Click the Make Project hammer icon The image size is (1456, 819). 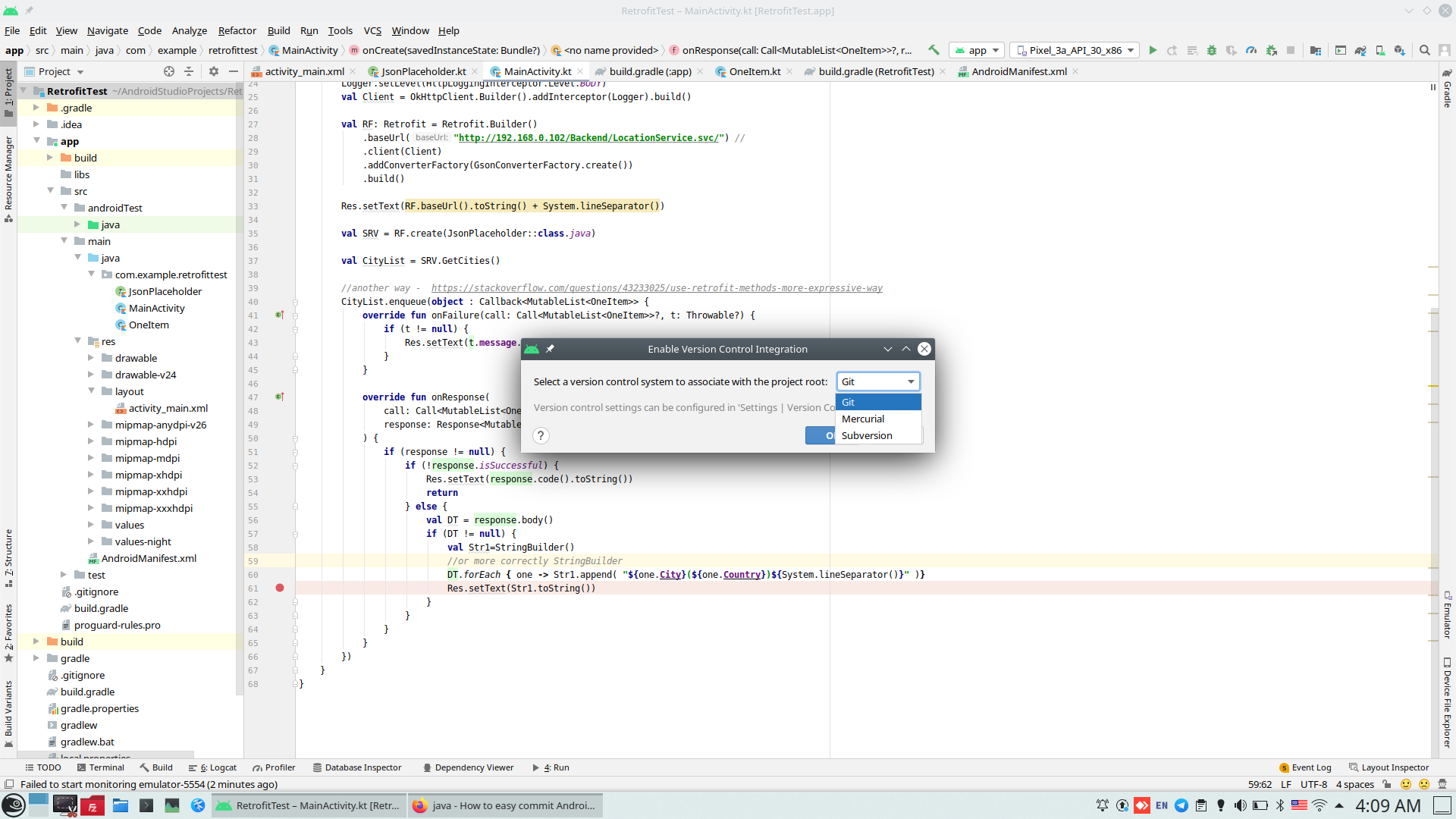pos(934,50)
